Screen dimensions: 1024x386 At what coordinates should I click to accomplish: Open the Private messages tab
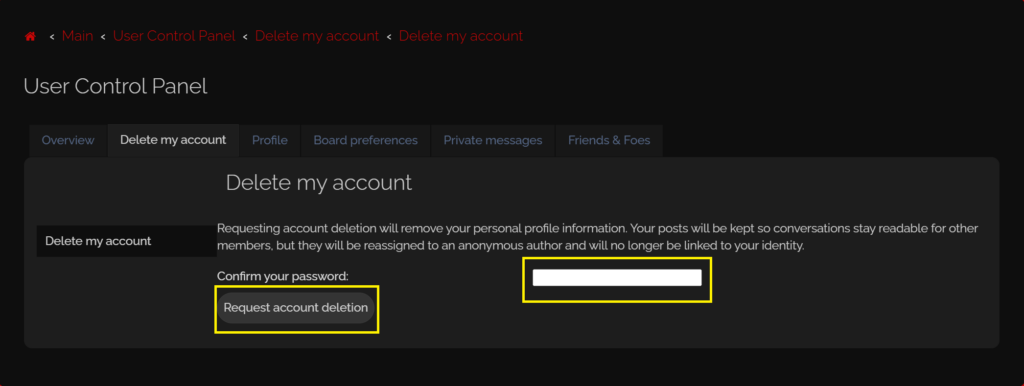[492, 140]
